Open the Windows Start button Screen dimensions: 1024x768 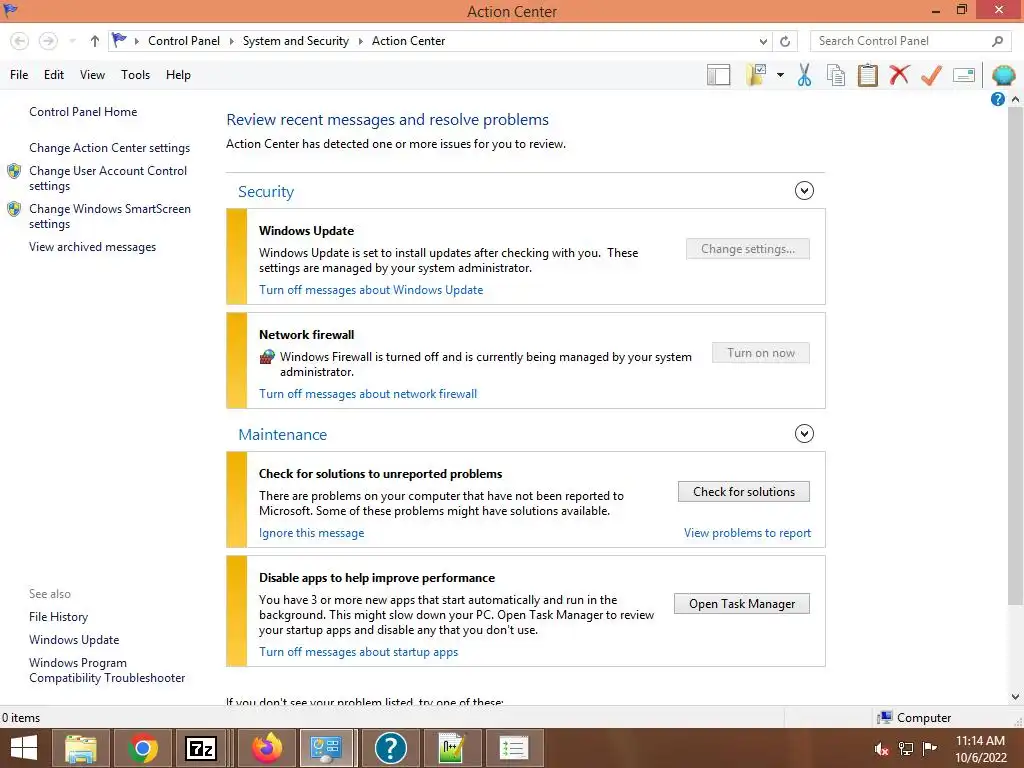(x=24, y=748)
